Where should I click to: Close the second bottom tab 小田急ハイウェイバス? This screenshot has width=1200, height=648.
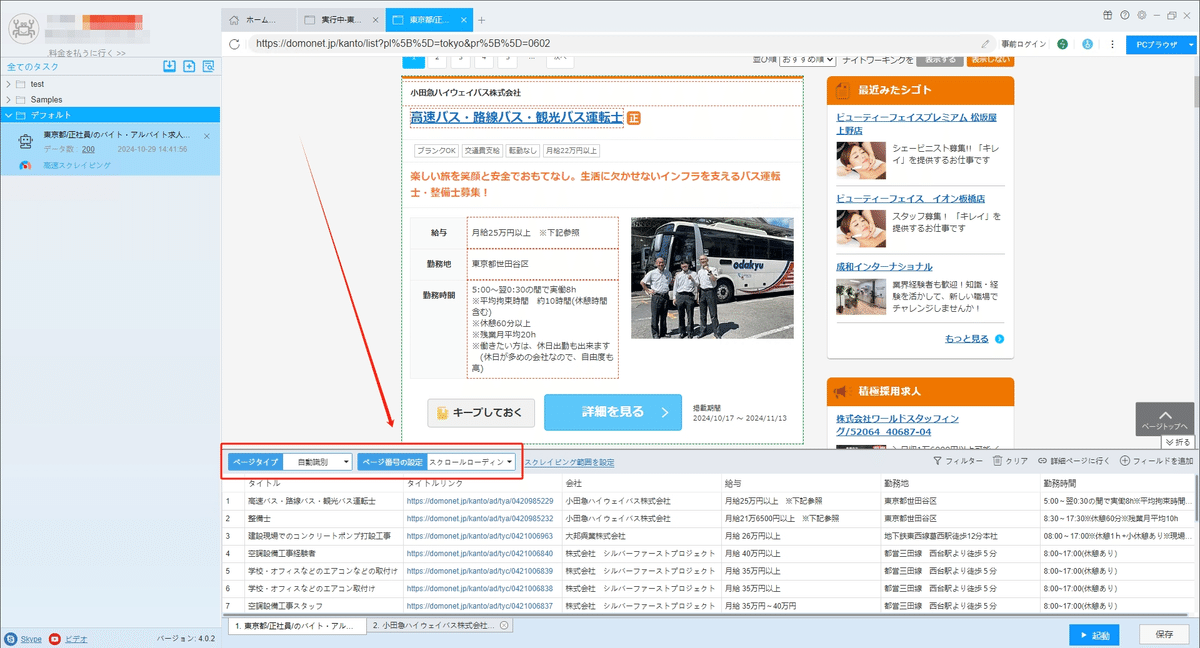(505, 625)
